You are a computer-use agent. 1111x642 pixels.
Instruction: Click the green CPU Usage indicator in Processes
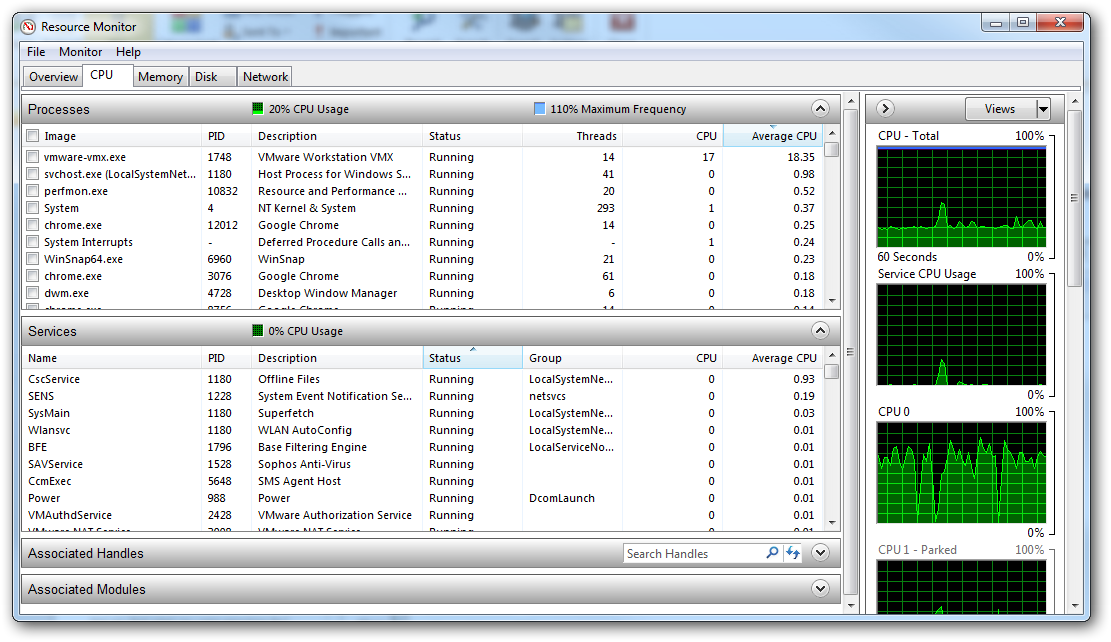click(258, 109)
